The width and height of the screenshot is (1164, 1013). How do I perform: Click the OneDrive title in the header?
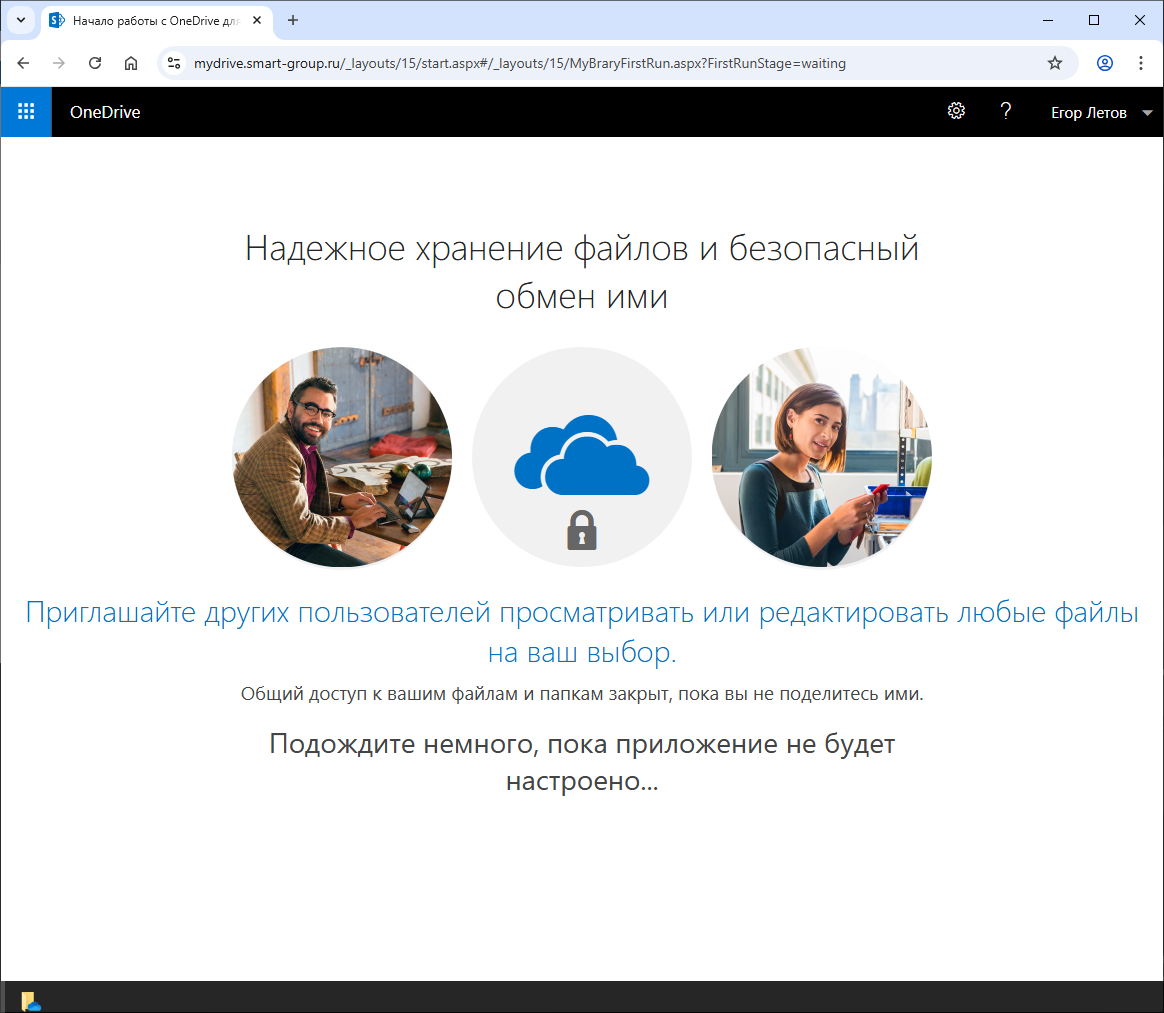105,112
